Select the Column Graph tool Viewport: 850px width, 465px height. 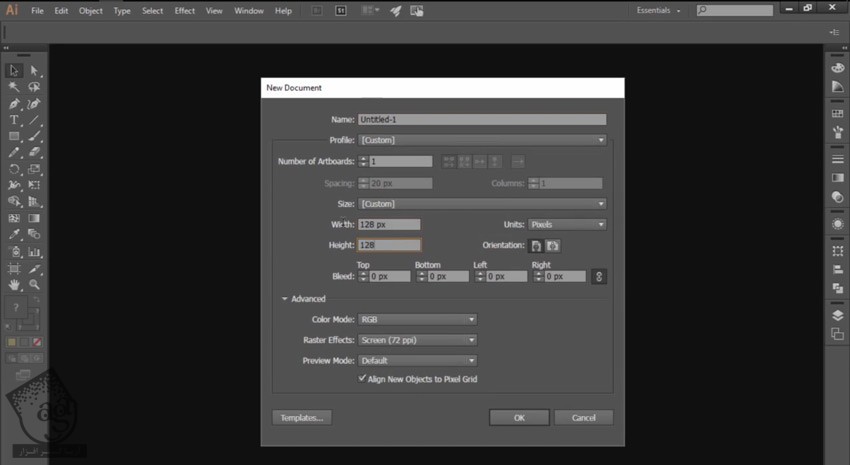click(34, 252)
